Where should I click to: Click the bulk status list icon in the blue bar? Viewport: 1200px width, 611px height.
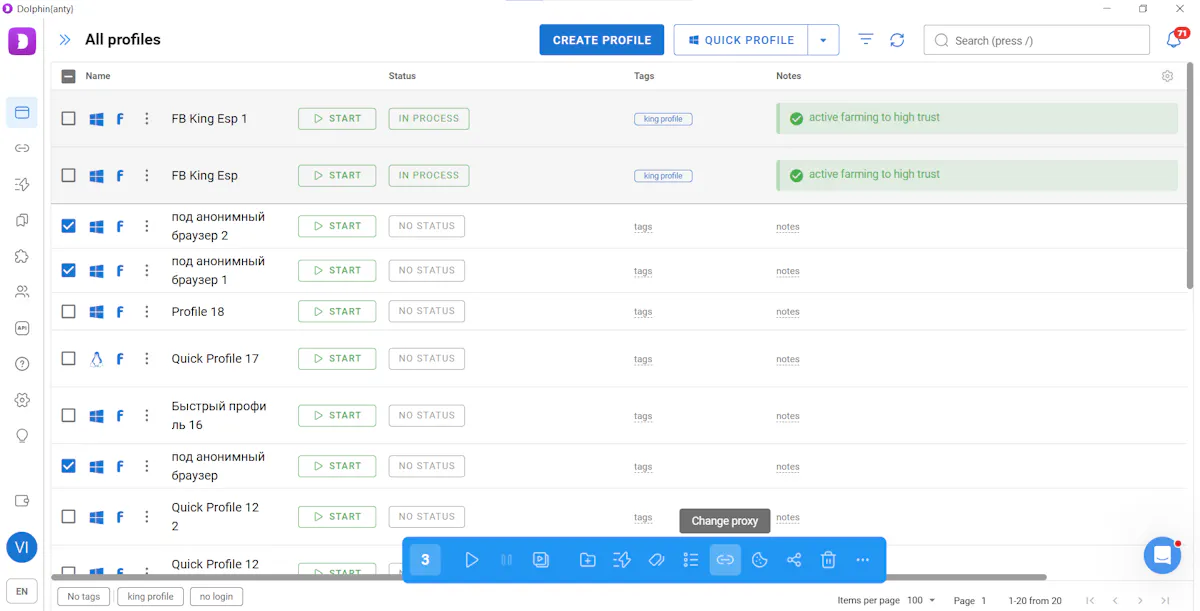pyautogui.click(x=691, y=560)
